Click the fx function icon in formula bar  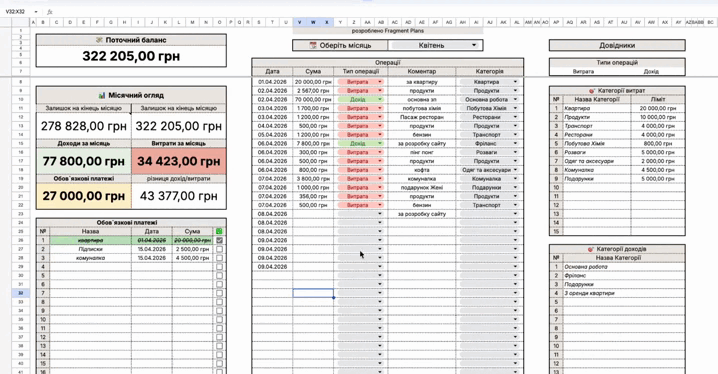(x=50, y=11)
